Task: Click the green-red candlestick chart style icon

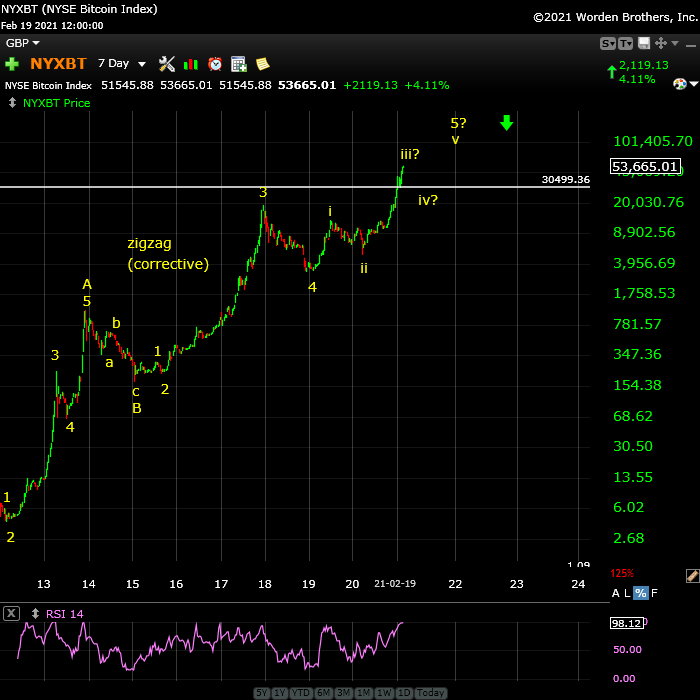Action: pyautogui.click(x=191, y=64)
